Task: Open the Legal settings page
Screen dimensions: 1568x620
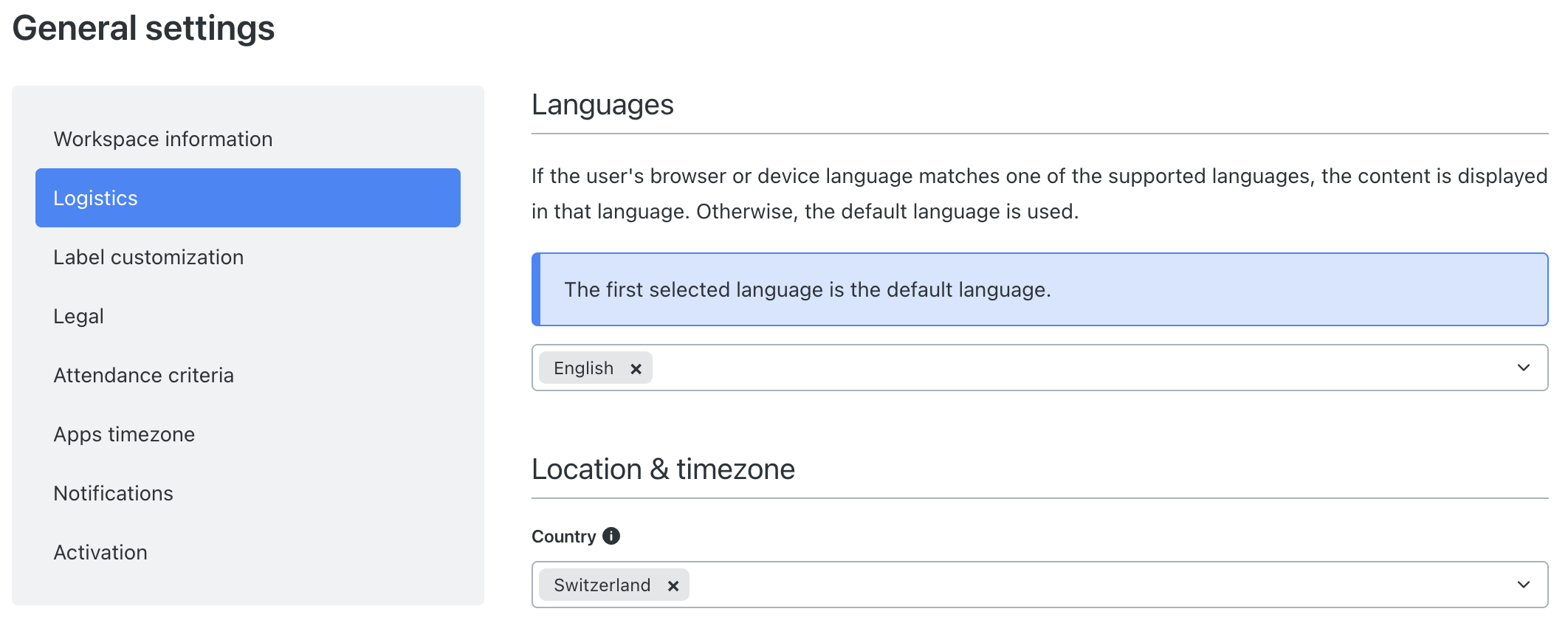Action: click(x=78, y=316)
